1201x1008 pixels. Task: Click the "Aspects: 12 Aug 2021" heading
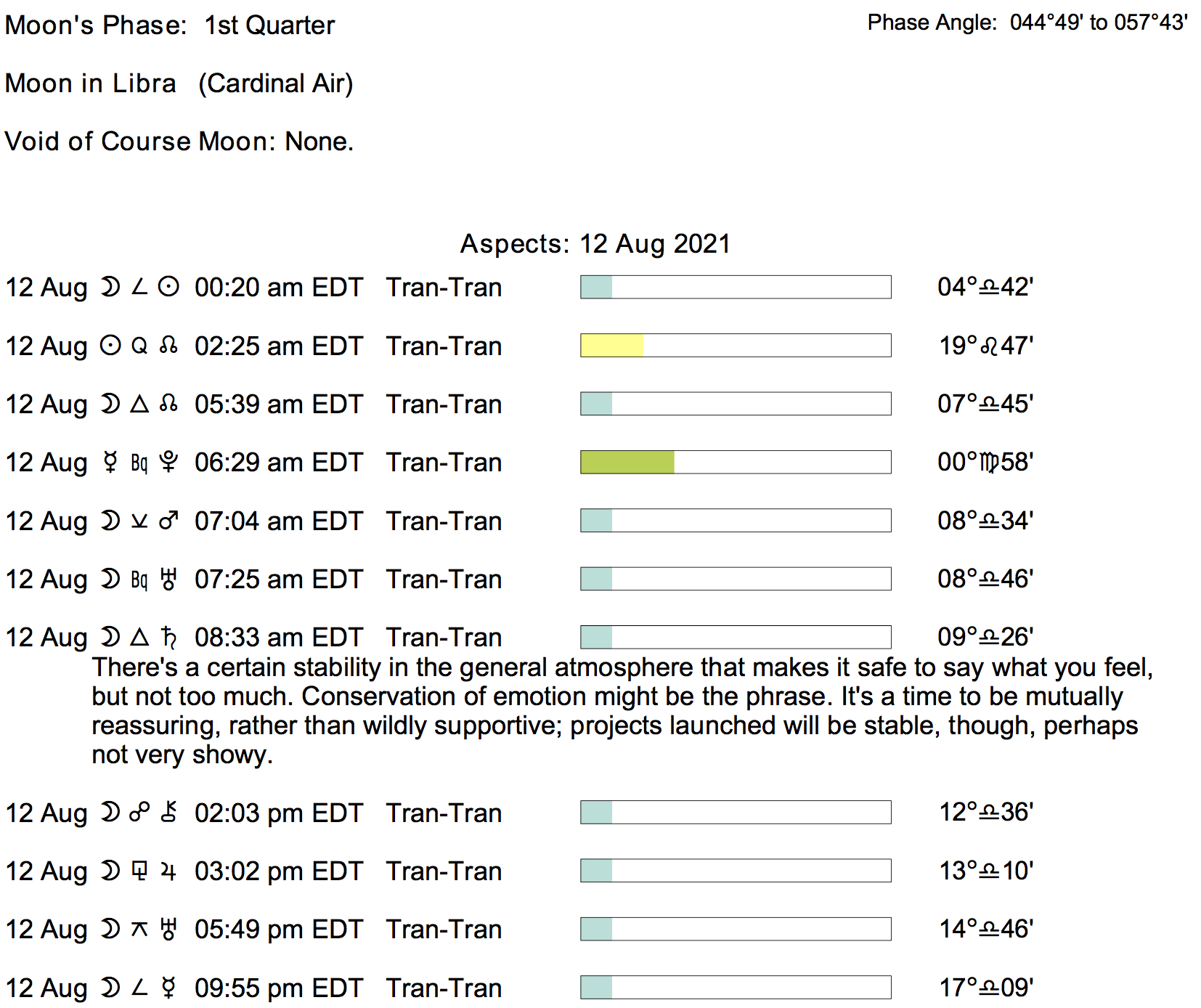(595, 244)
